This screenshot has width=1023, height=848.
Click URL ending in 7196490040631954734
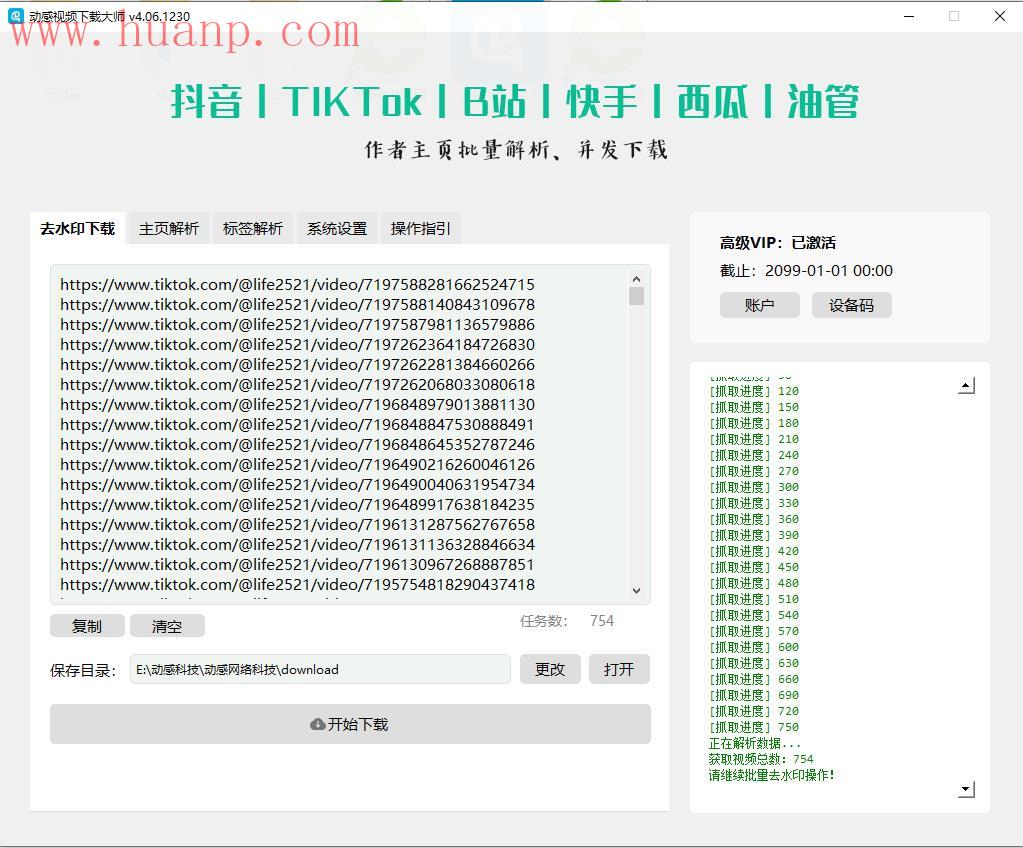298,485
